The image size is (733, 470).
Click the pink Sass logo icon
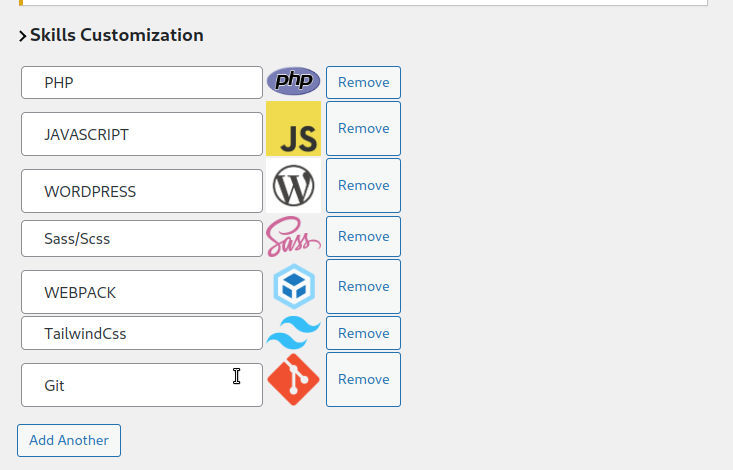coord(294,237)
